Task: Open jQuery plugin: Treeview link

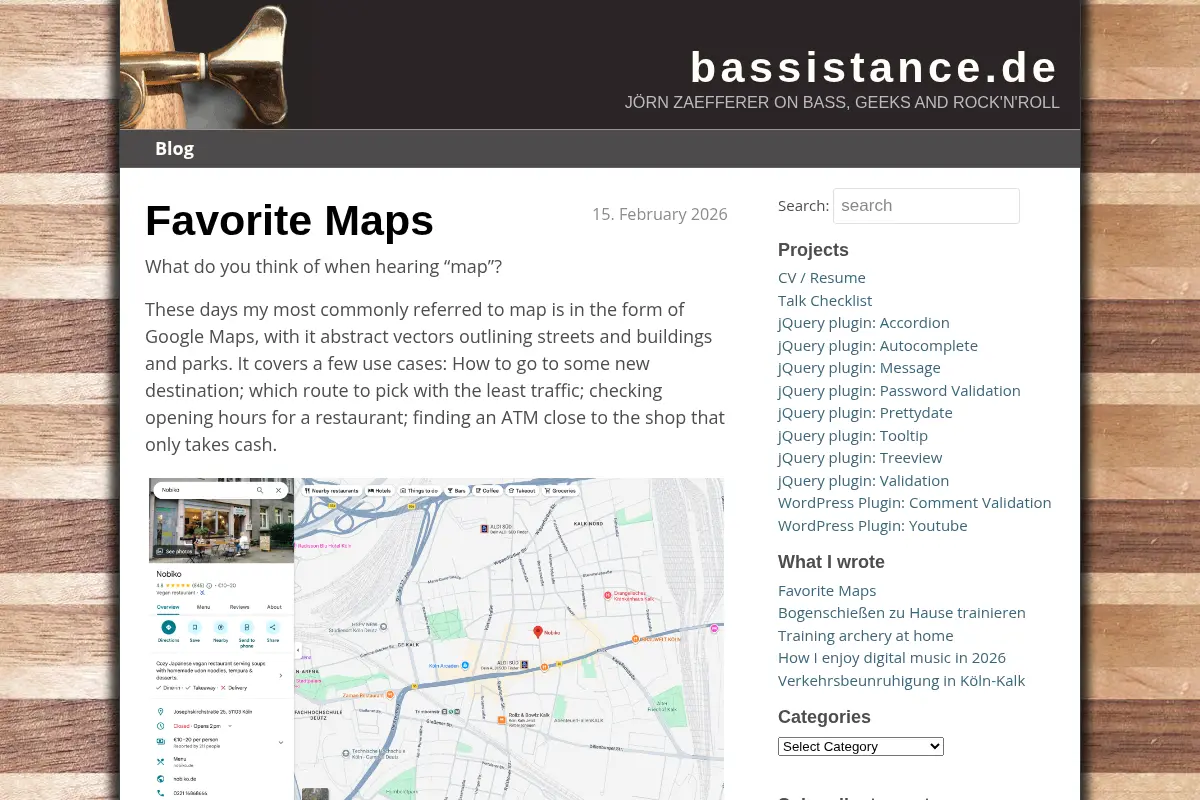Action: (x=860, y=458)
